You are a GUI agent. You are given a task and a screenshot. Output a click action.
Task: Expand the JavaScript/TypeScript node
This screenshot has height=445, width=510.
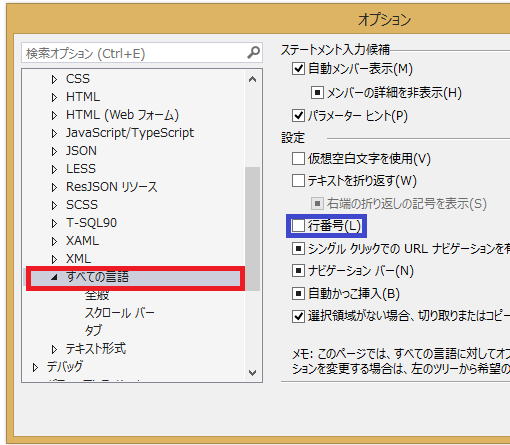[x=54, y=133]
